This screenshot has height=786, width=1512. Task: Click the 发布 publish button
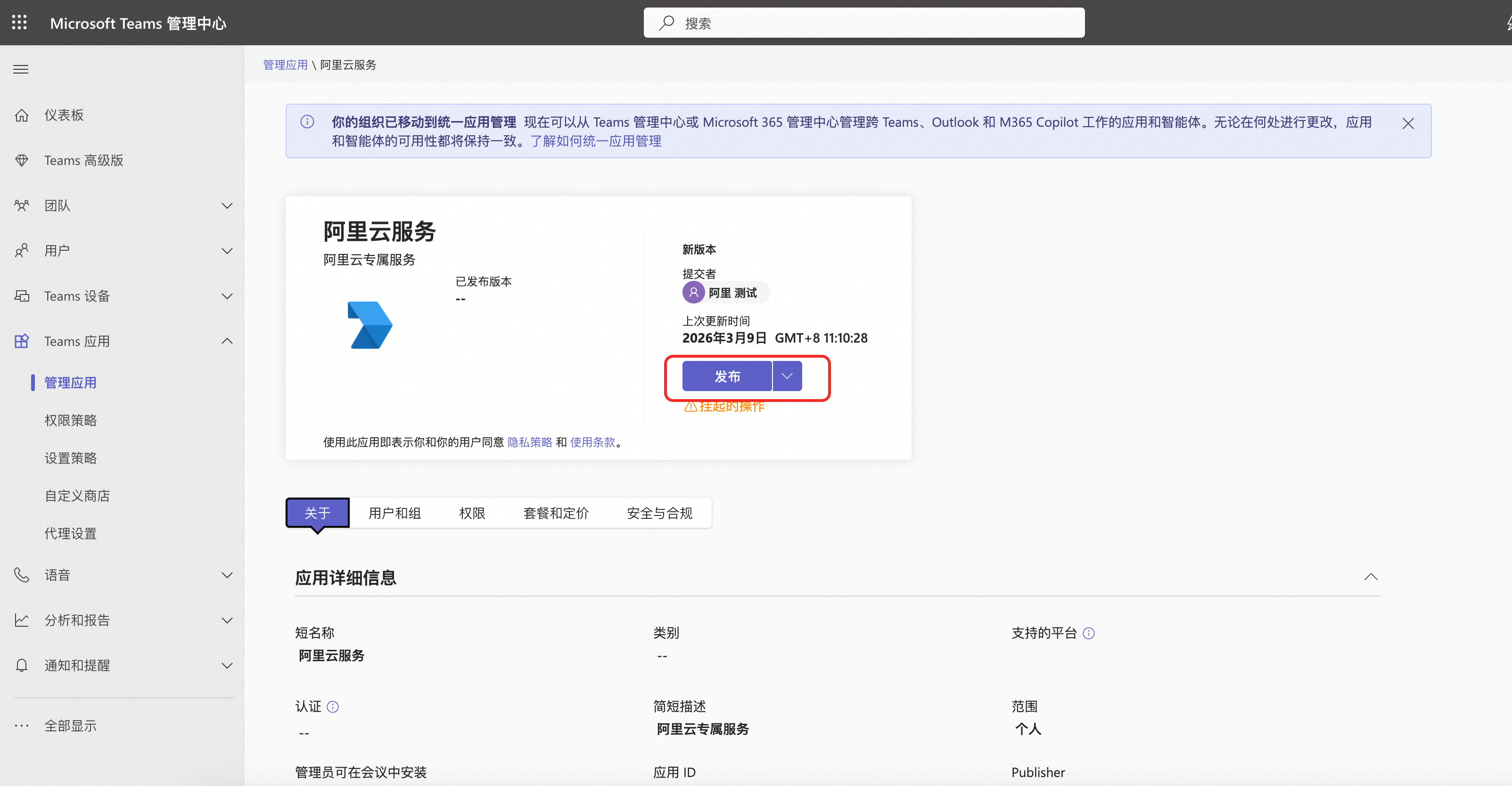pyautogui.click(x=727, y=376)
